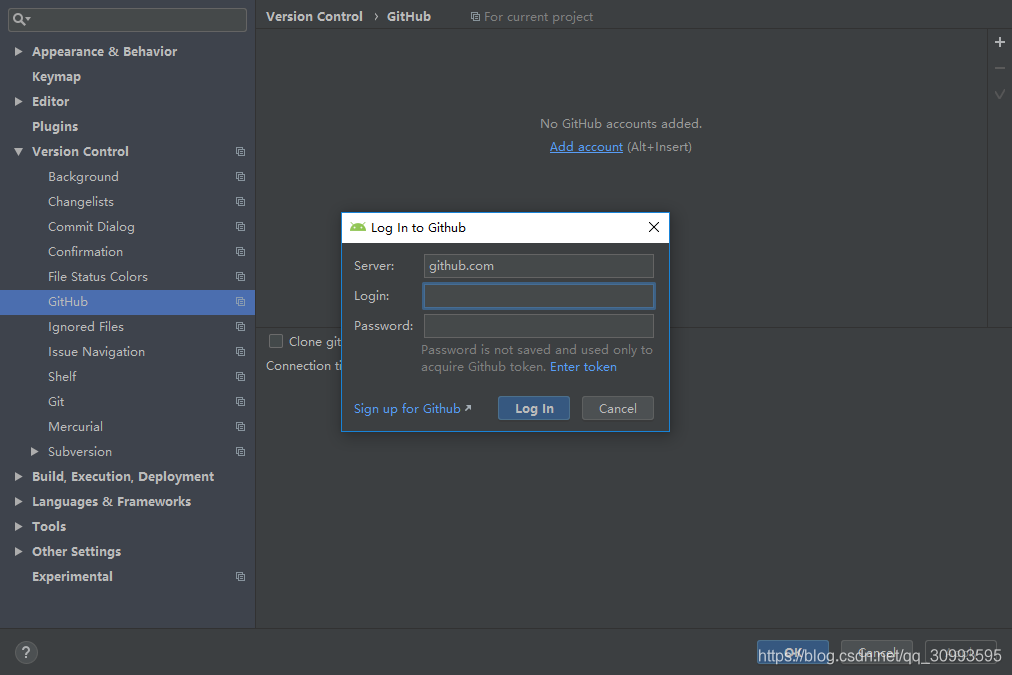The image size is (1012, 675).
Task: Click project-level icon beside GitHub row
Action: pos(240,302)
